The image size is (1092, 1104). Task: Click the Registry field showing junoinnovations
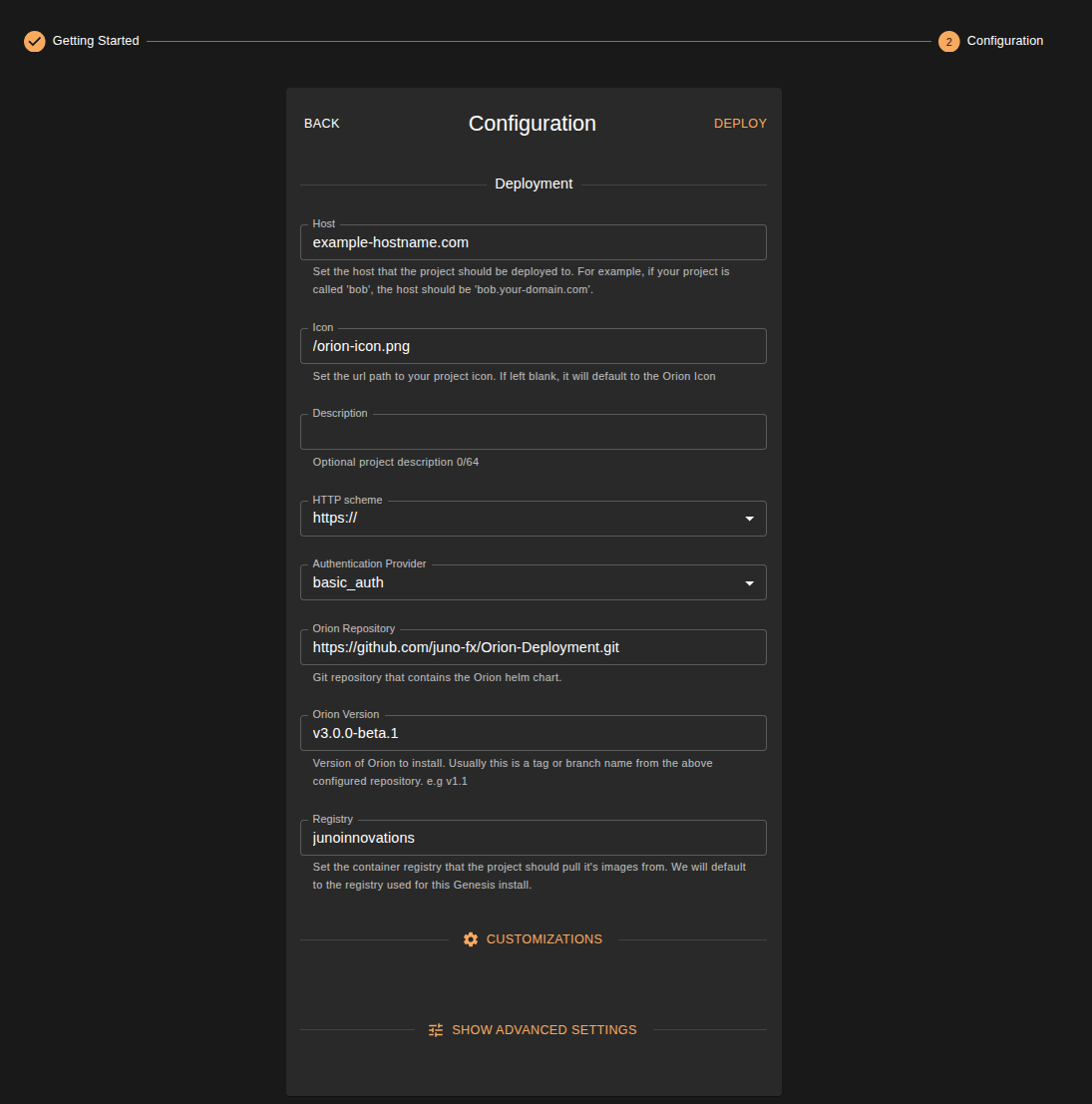tap(533, 838)
